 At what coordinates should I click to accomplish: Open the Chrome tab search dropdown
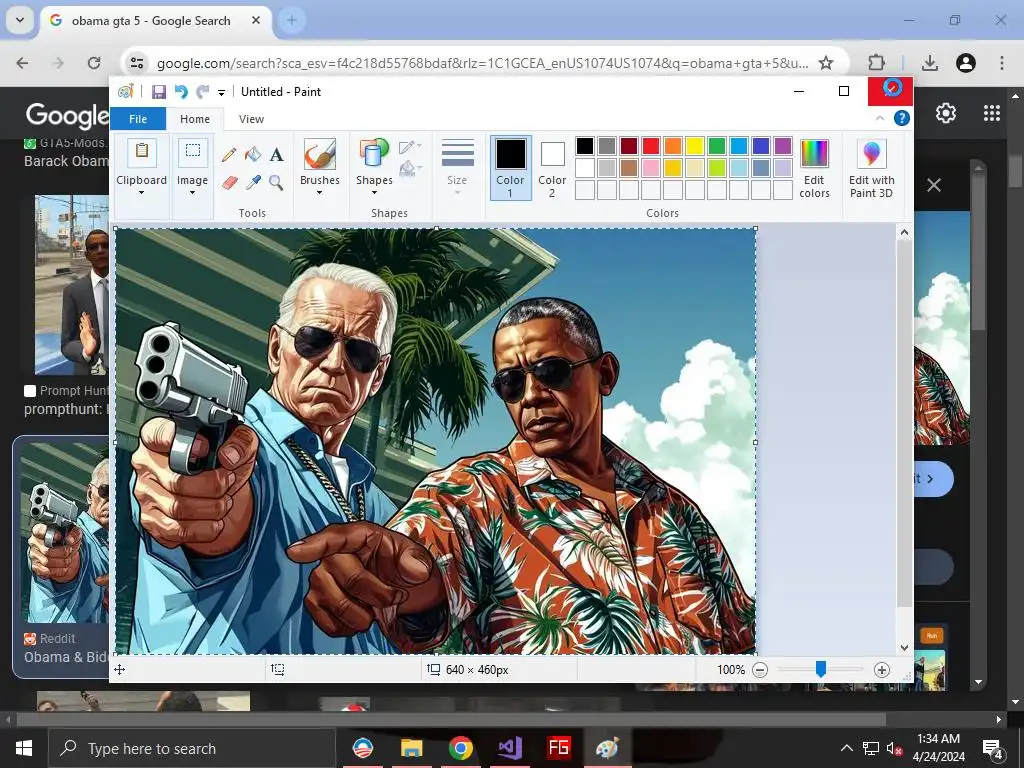pos(20,20)
